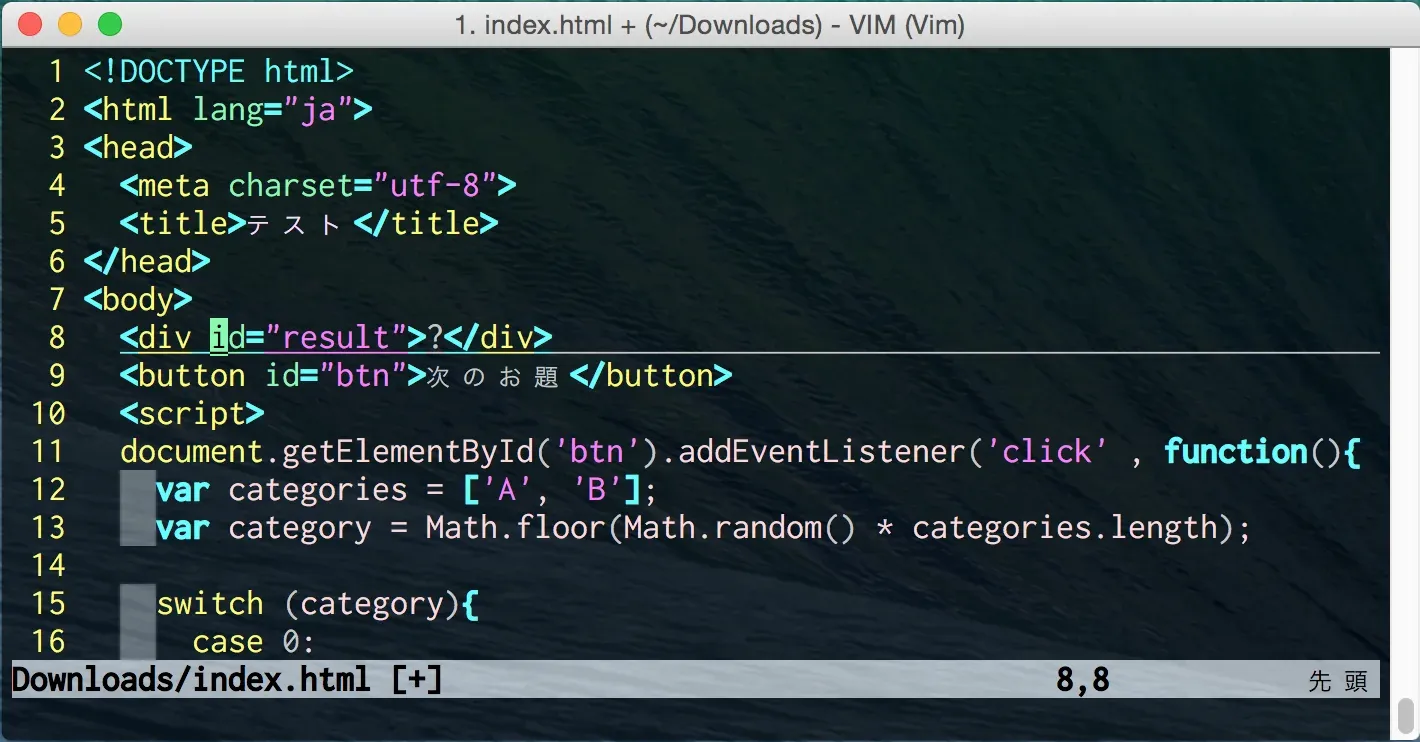
Task: Click 'charset' in the meta tag
Action: tap(291, 186)
